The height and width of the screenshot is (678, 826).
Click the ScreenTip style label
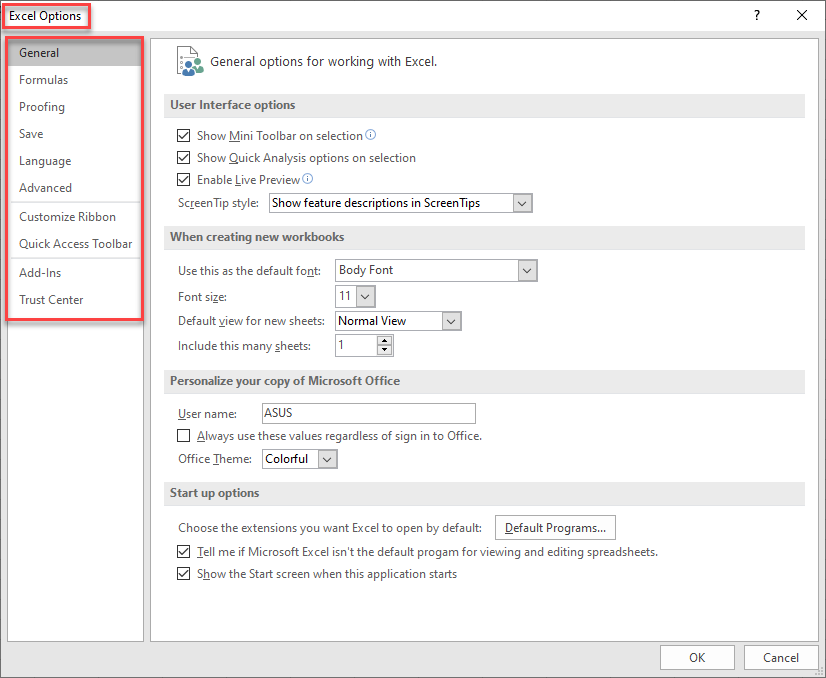218,203
